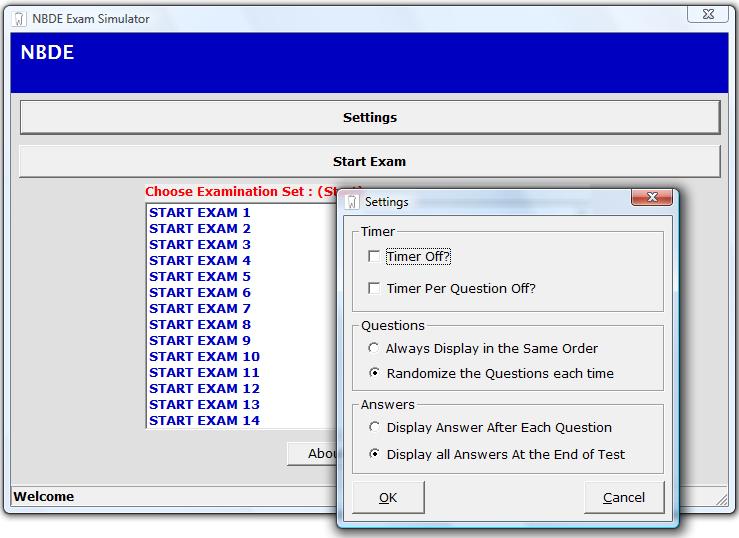Select Display Answer After Each Question
This screenshot has height=538, width=739.
374,427
